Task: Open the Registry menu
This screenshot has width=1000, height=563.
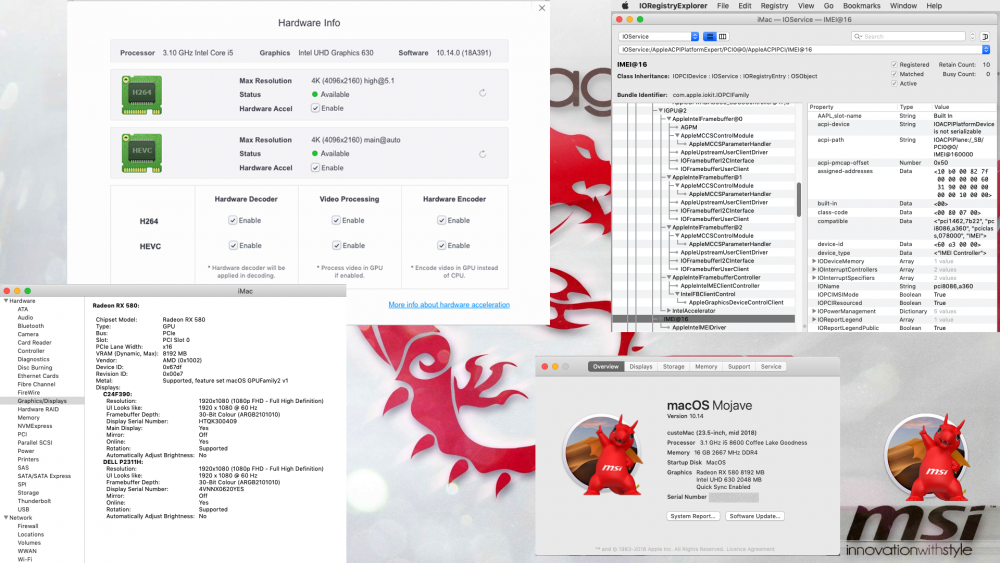Action: tap(774, 6)
